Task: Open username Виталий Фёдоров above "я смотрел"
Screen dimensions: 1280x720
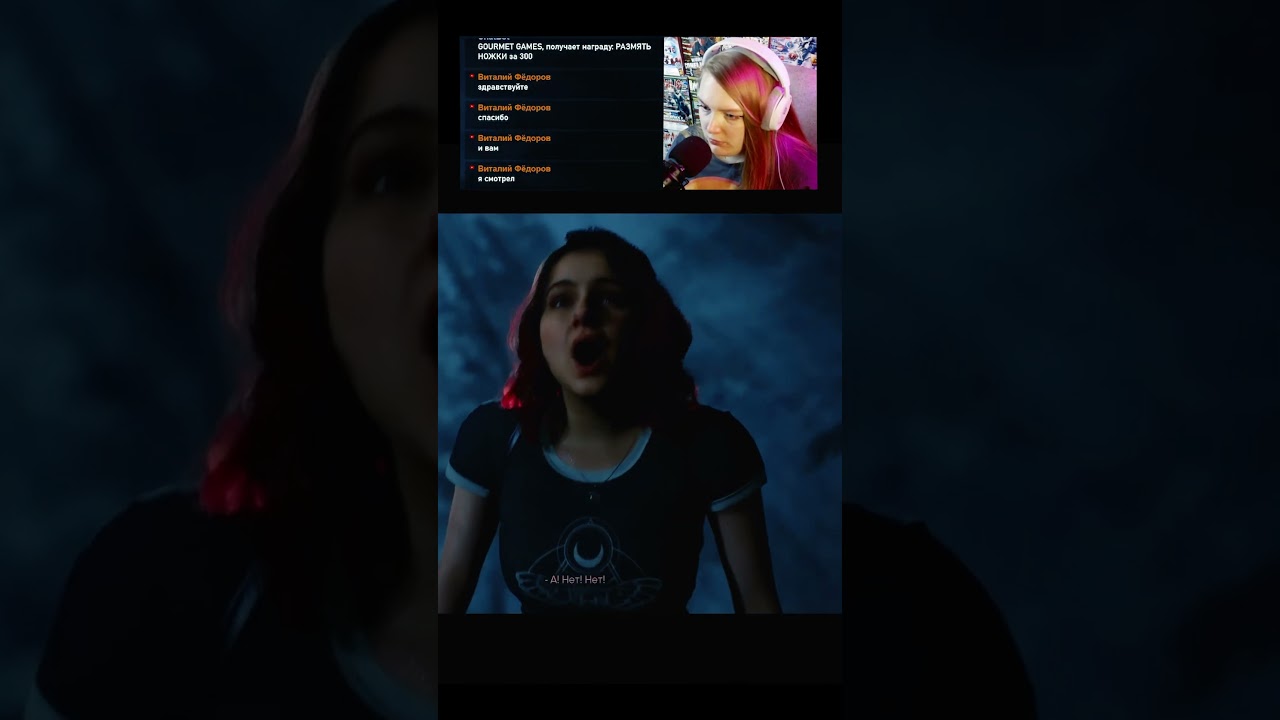Action: (x=514, y=169)
